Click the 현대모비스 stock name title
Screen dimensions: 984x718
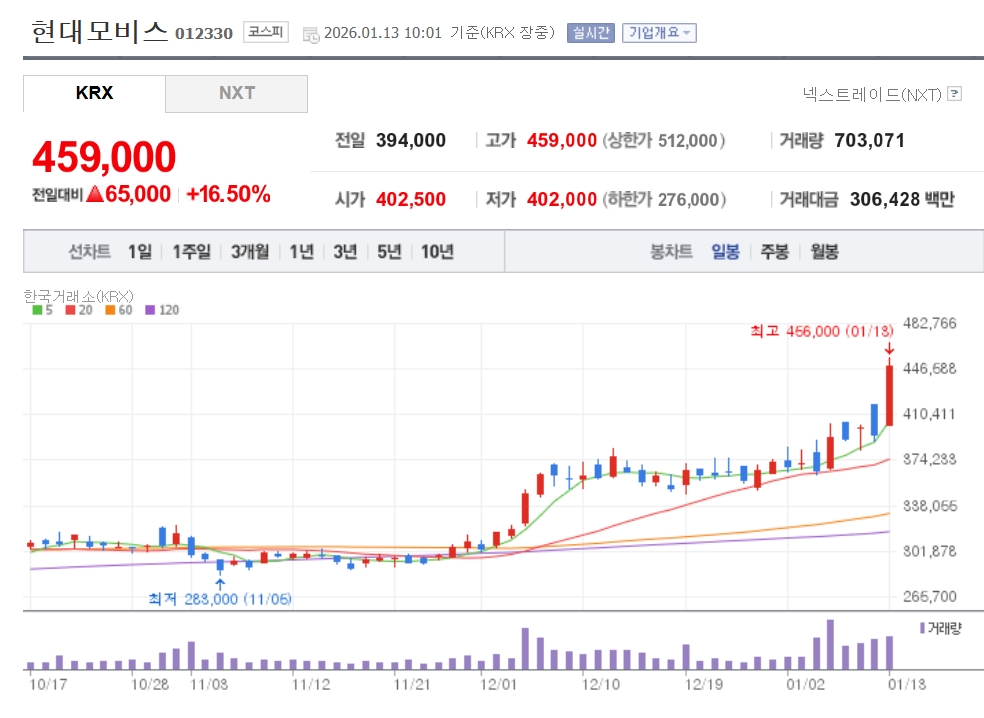point(99,31)
